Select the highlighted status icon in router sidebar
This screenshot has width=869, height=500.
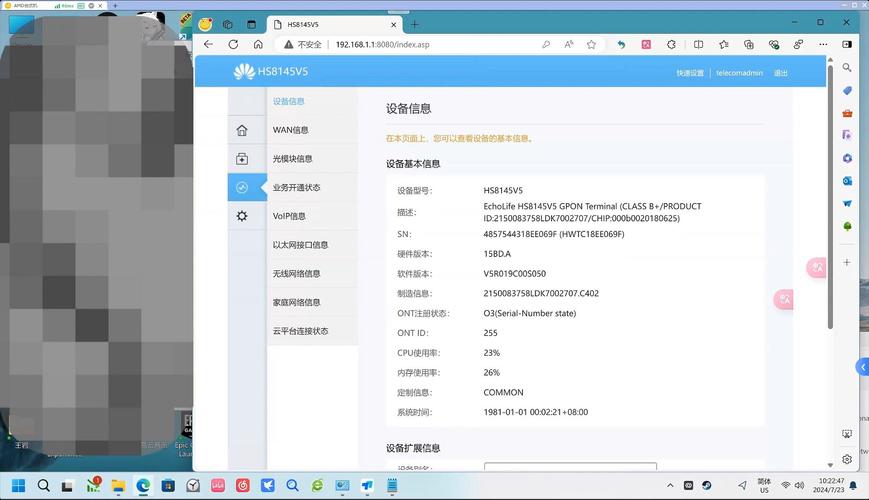(x=242, y=187)
